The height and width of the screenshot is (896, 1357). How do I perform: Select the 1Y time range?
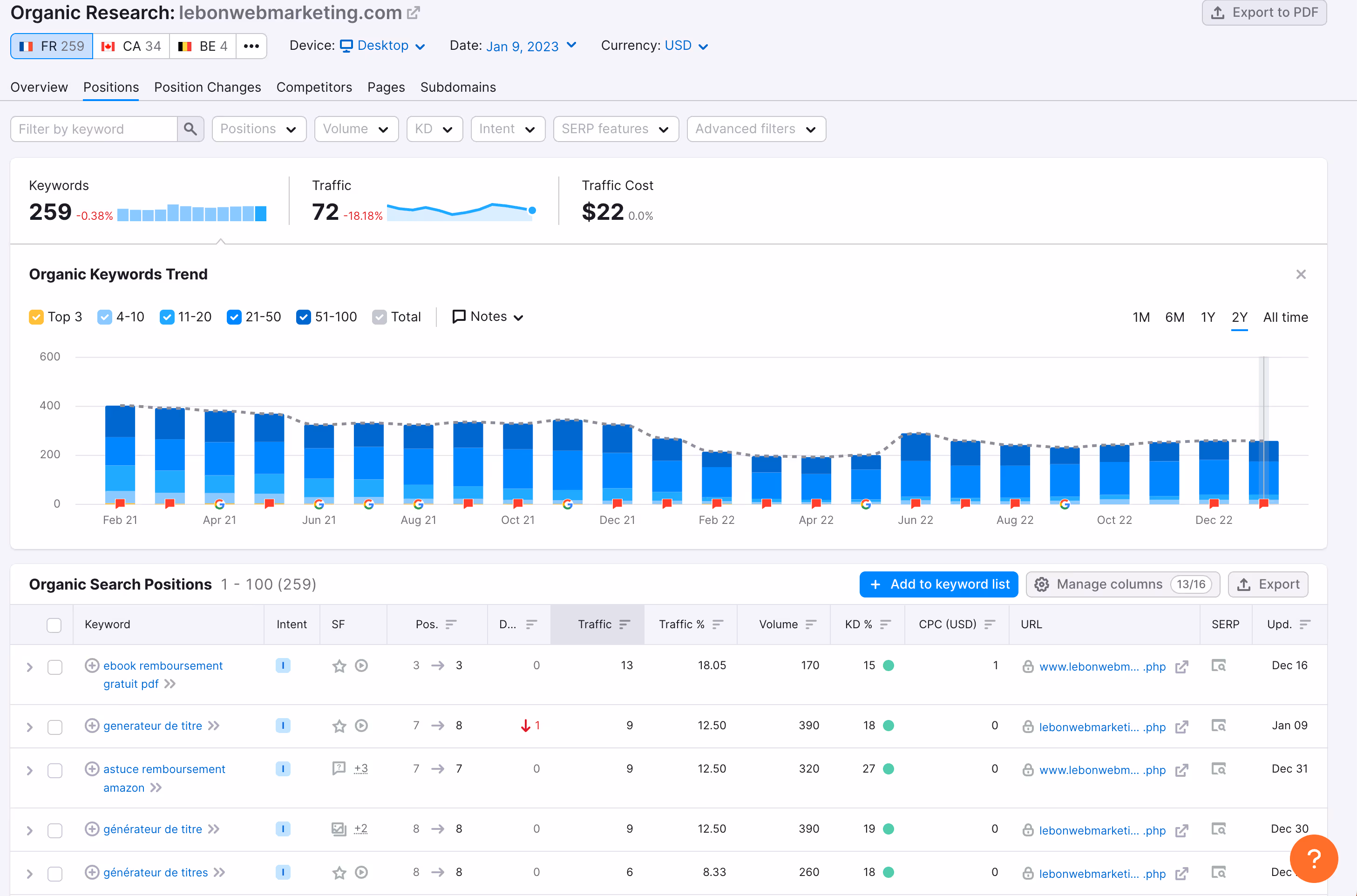1208,317
